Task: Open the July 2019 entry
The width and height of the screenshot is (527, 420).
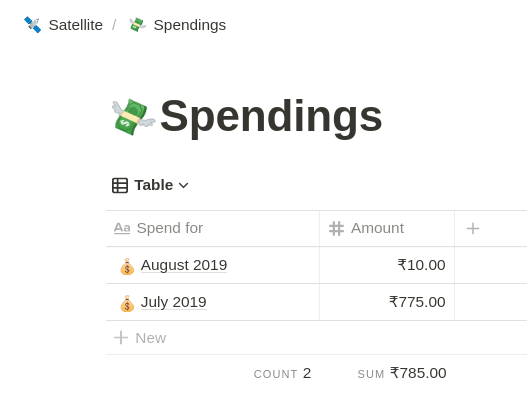Action: (x=173, y=302)
